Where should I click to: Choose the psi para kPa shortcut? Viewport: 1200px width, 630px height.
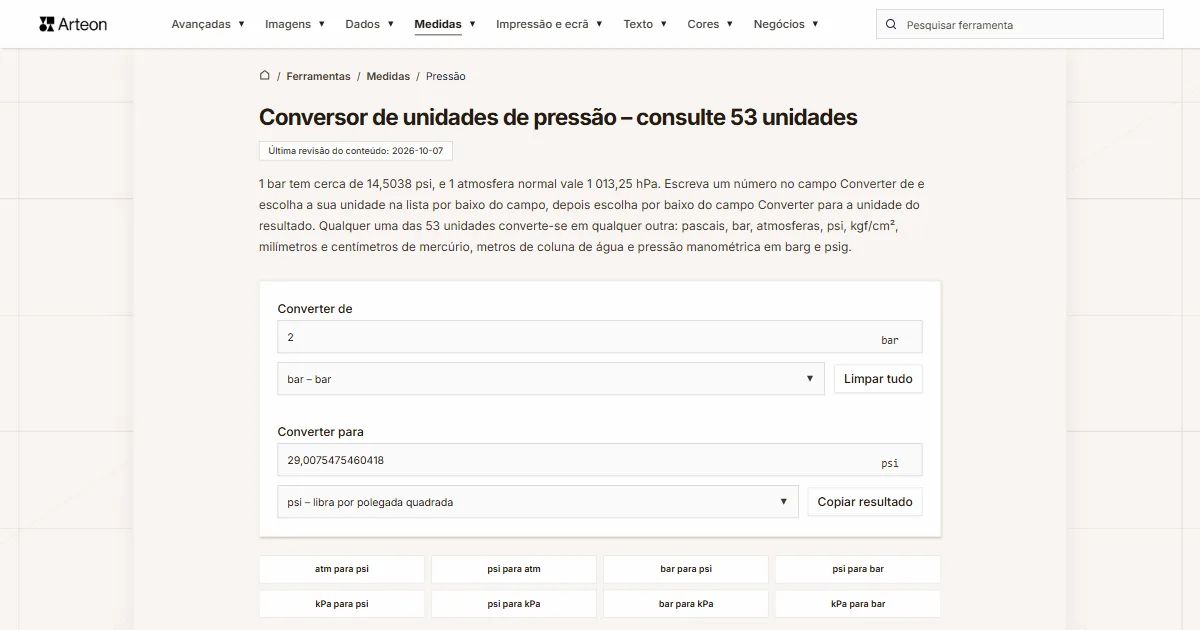coord(514,604)
